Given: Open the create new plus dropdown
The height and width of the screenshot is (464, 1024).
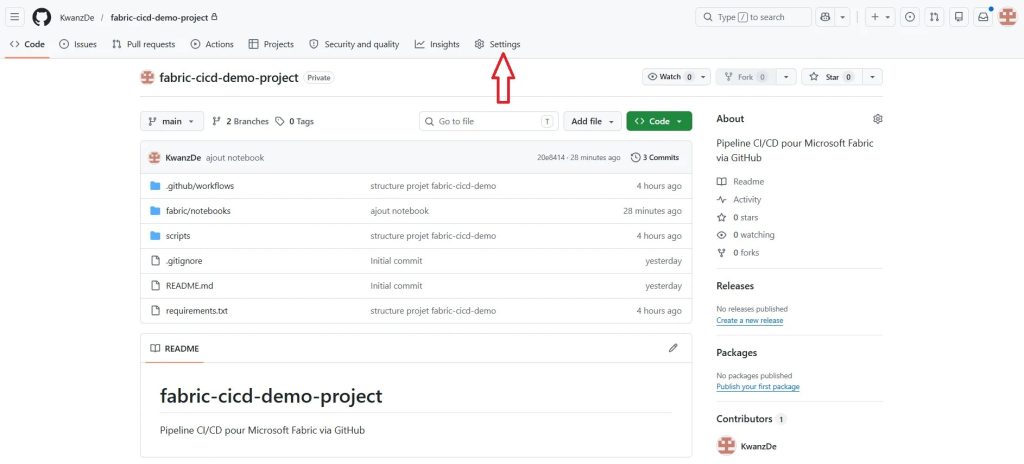Looking at the screenshot, I should (x=880, y=17).
